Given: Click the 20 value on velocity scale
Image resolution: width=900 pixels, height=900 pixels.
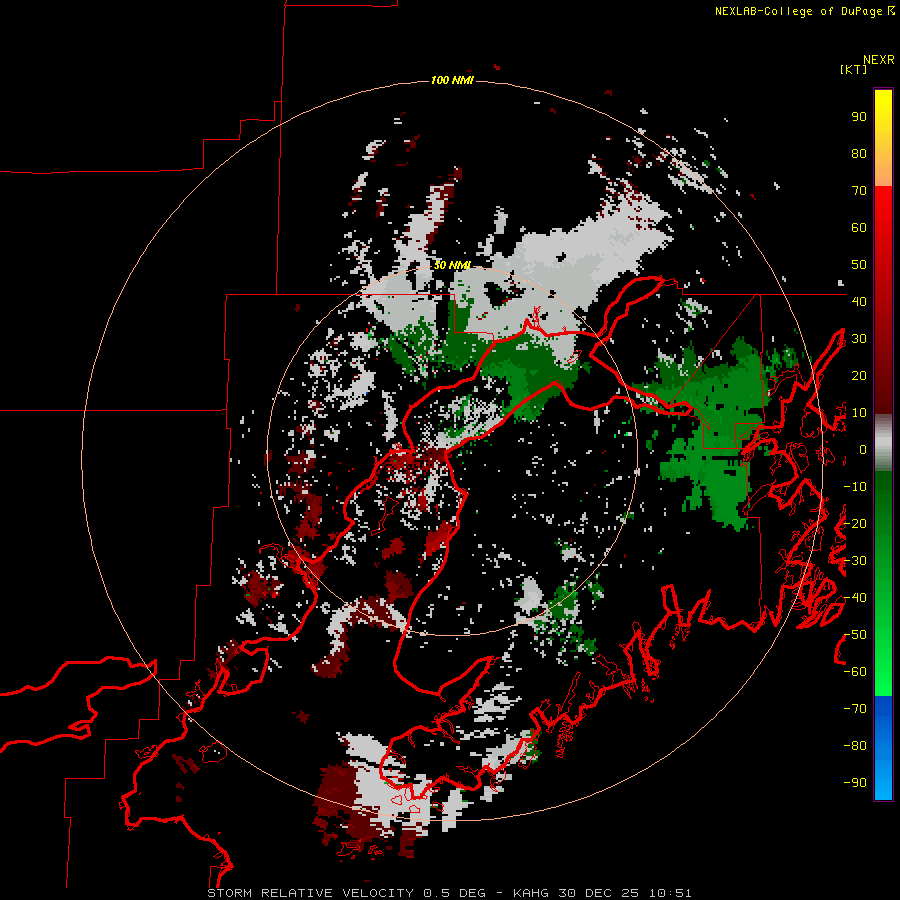Looking at the screenshot, I should pos(859,375).
